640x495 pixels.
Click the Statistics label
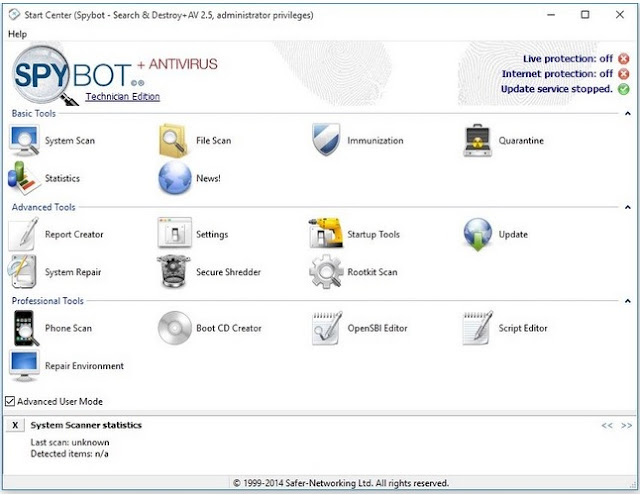click(x=62, y=178)
